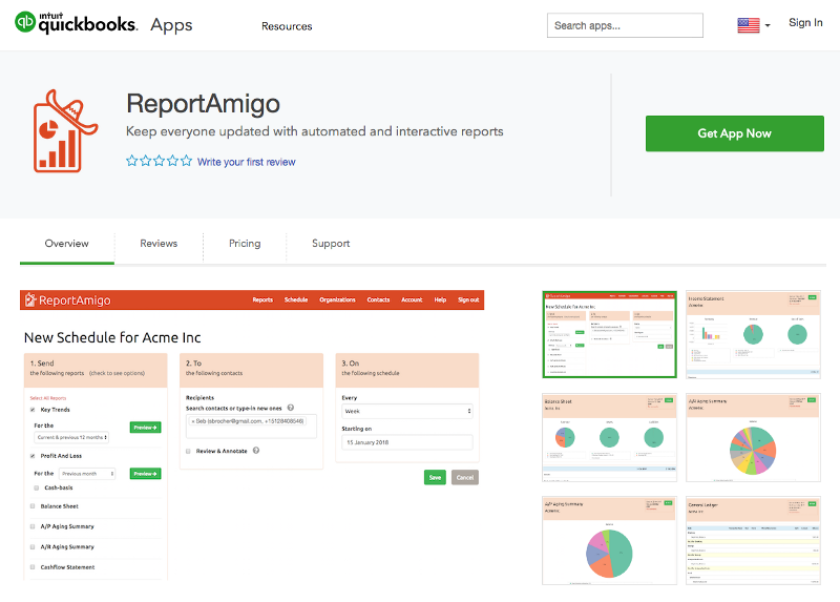
Task: Click the ReportAmigo app logo
Action: (x=65, y=132)
